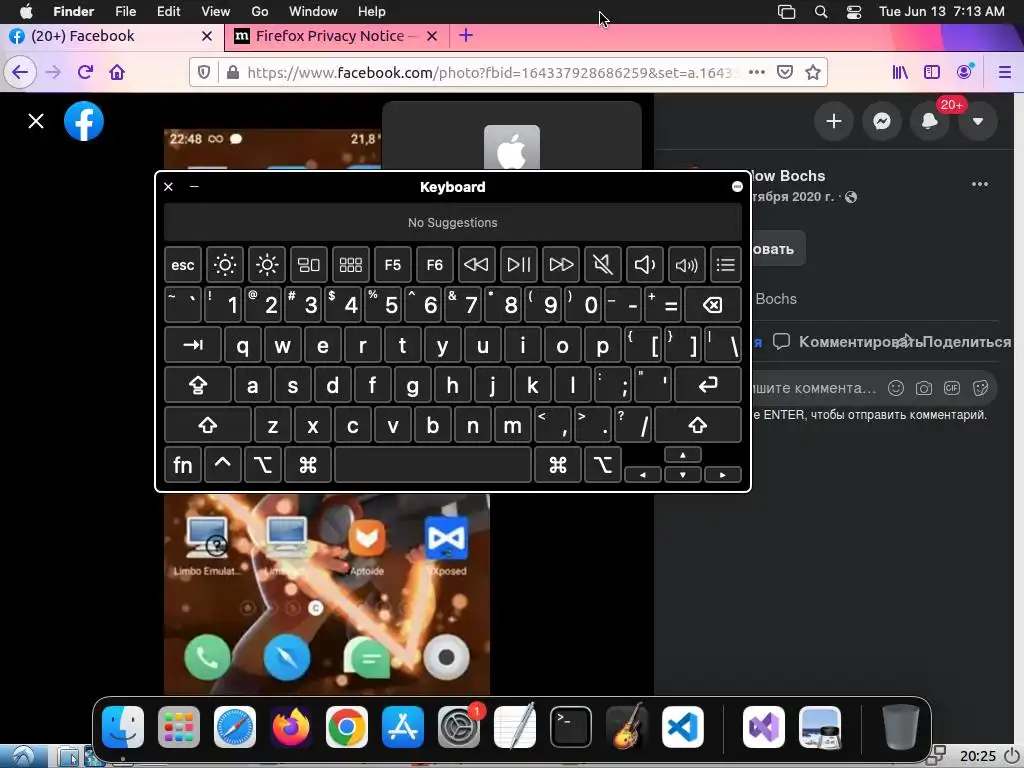Image resolution: width=1024 pixels, height=768 pixels.
Task: Open a new Firefox tab
Action: pyautogui.click(x=466, y=36)
